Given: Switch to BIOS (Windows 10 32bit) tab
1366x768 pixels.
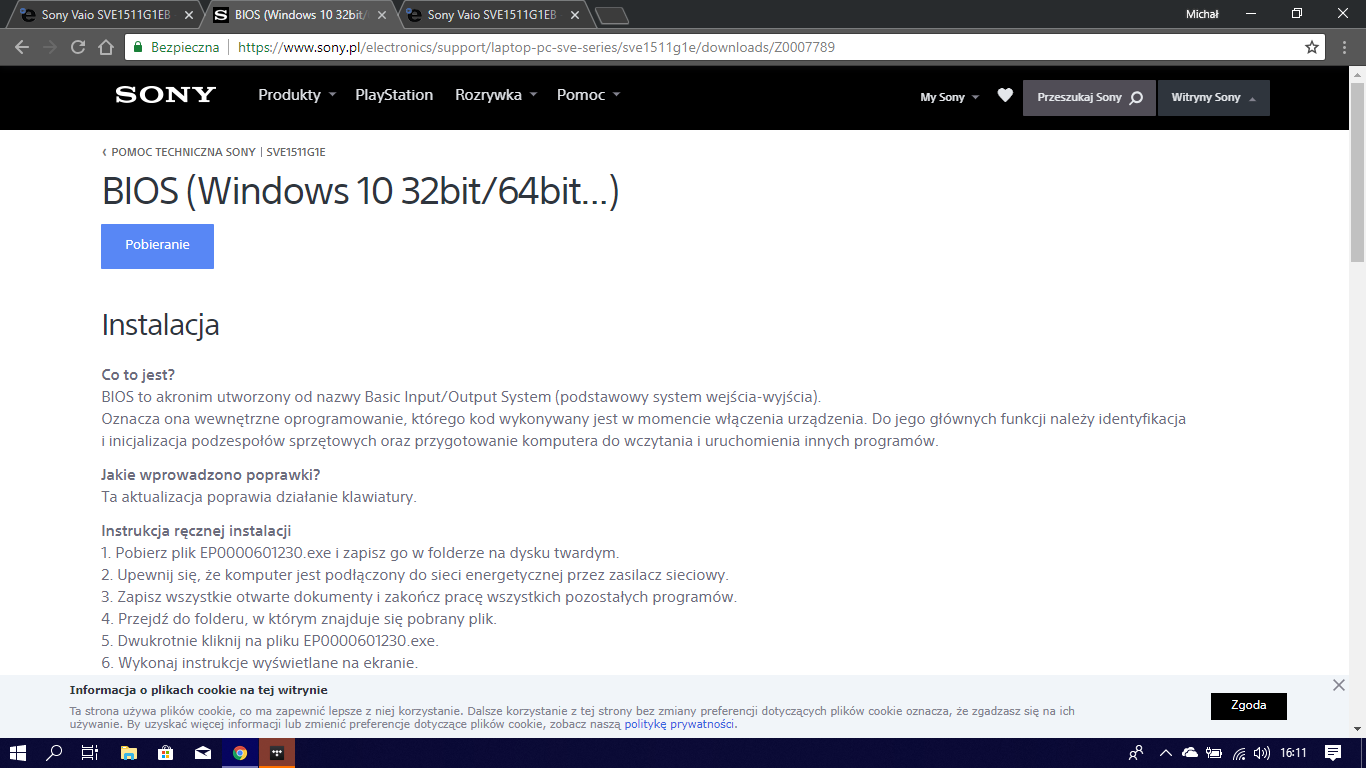Looking at the screenshot, I should click(x=300, y=15).
